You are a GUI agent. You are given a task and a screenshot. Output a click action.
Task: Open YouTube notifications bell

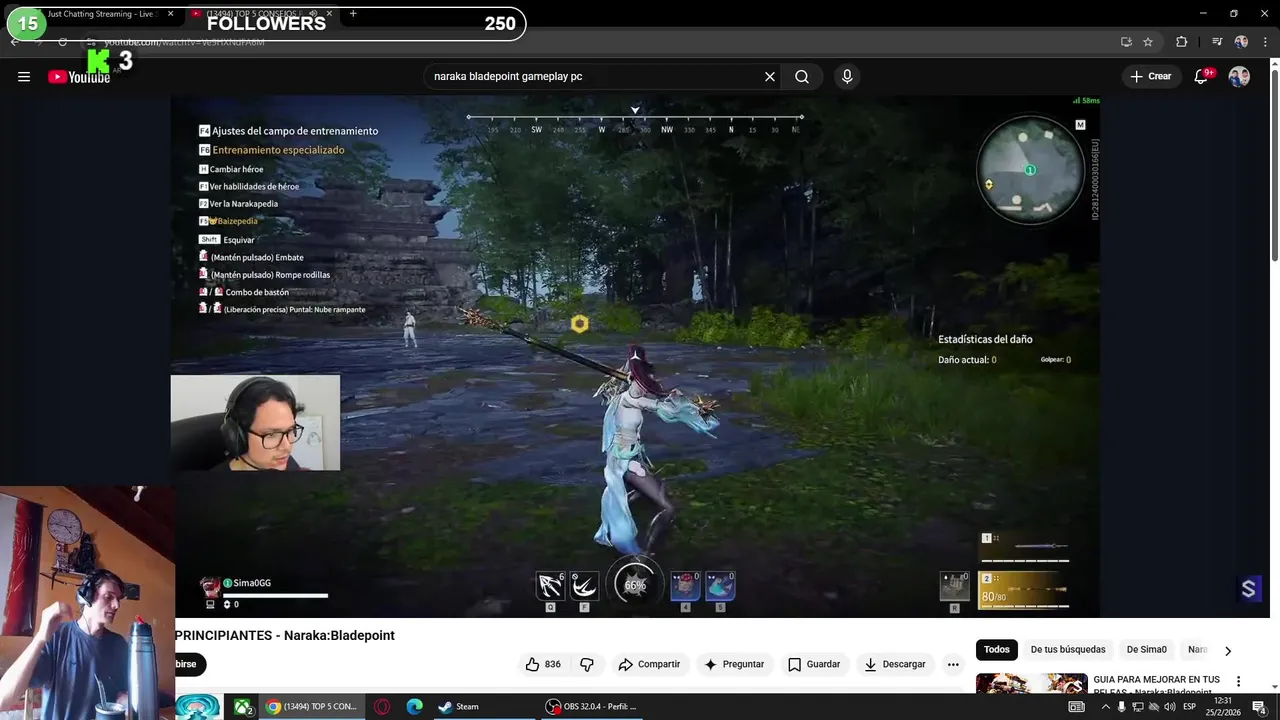[x=1202, y=76]
